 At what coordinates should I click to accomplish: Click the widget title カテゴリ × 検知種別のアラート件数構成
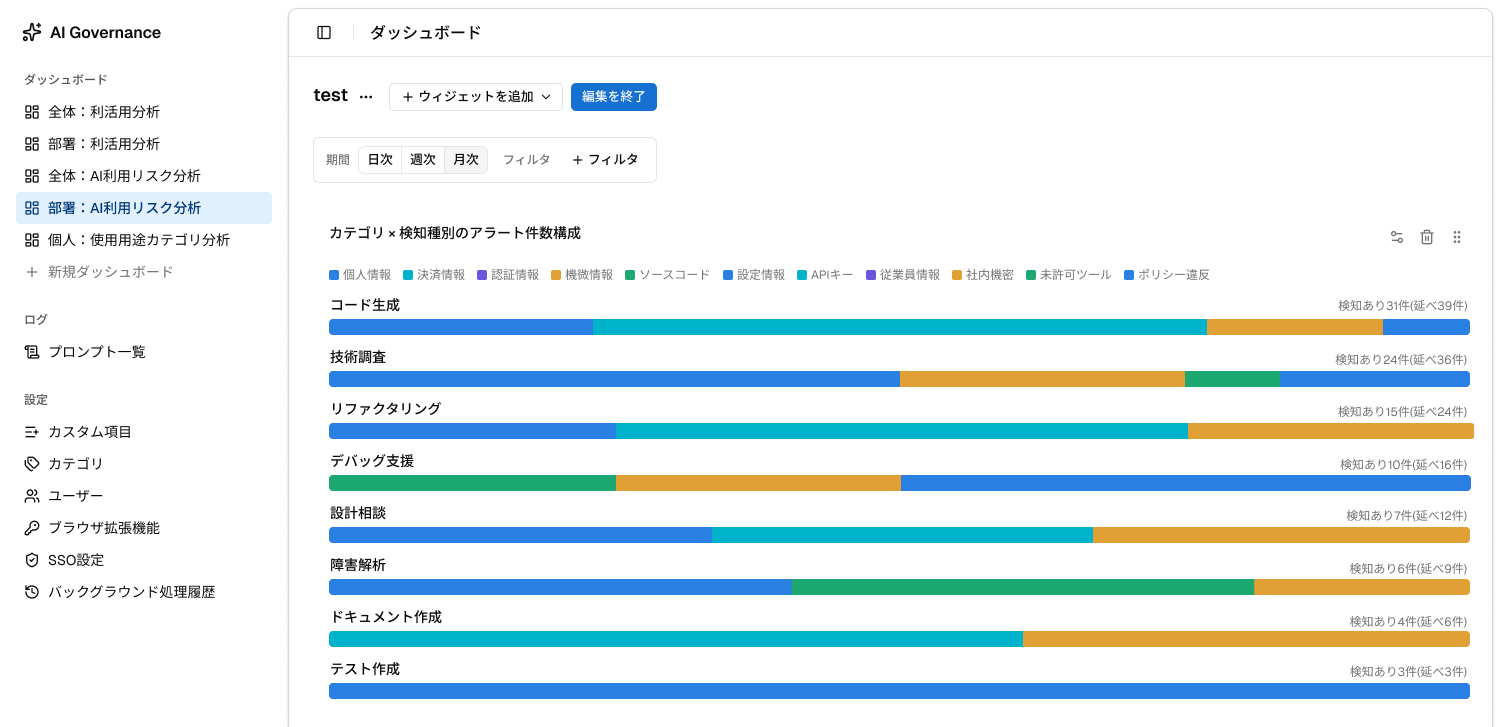[x=455, y=233]
